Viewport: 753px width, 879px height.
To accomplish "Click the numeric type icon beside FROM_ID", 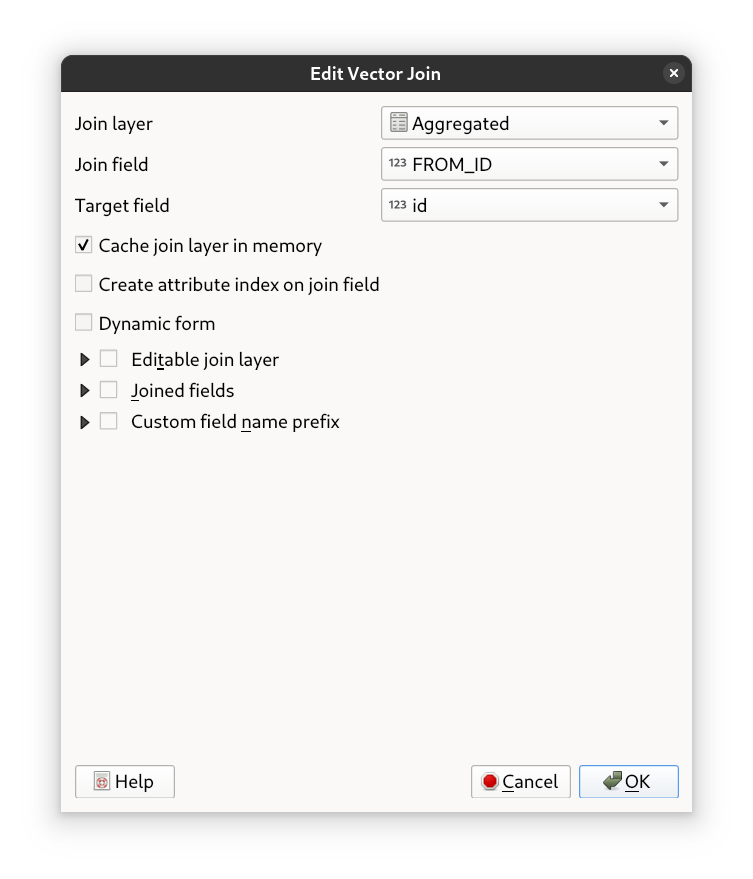I will click(x=398, y=164).
